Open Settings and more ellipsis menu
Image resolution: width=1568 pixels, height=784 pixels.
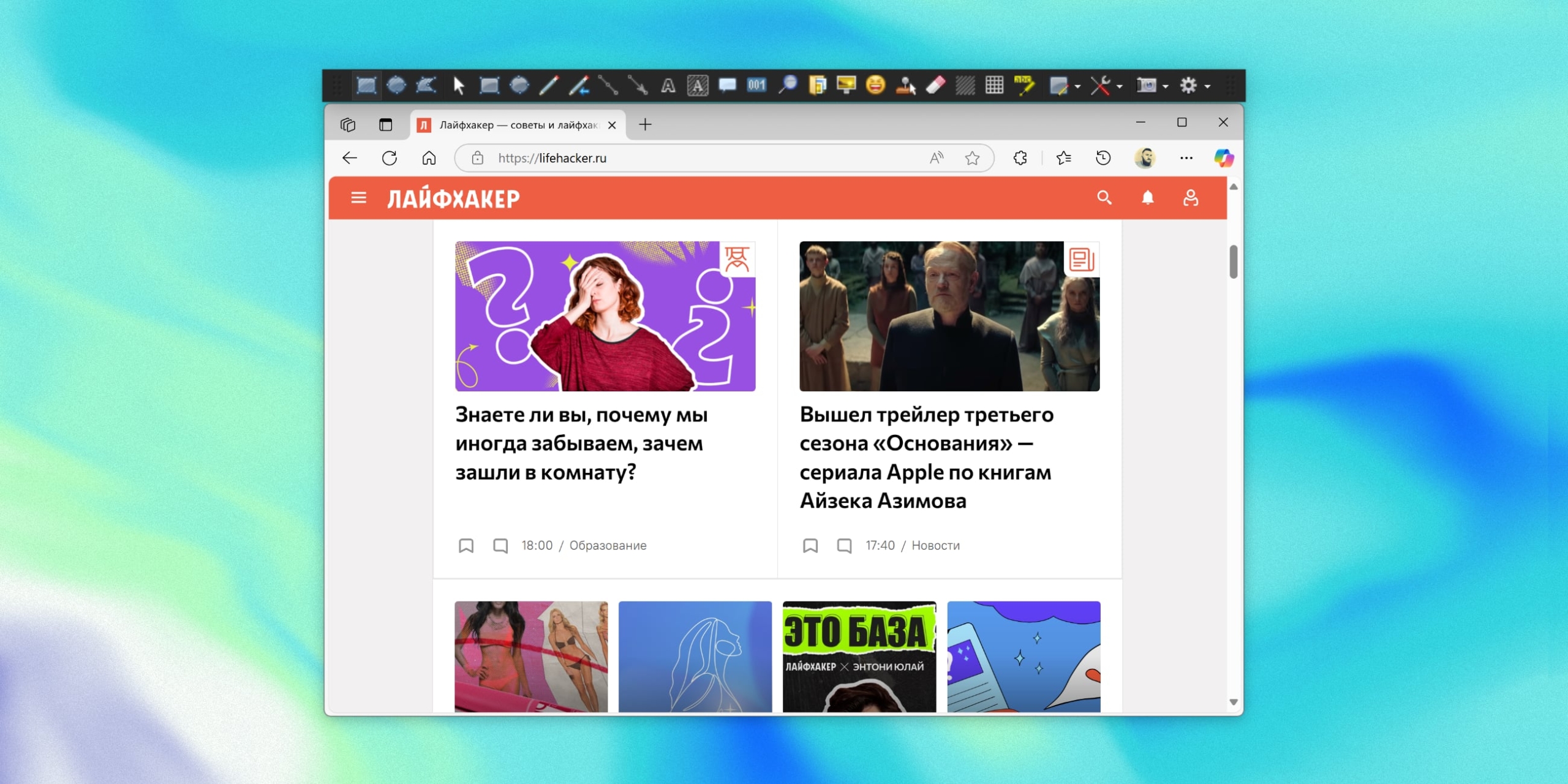[1186, 158]
